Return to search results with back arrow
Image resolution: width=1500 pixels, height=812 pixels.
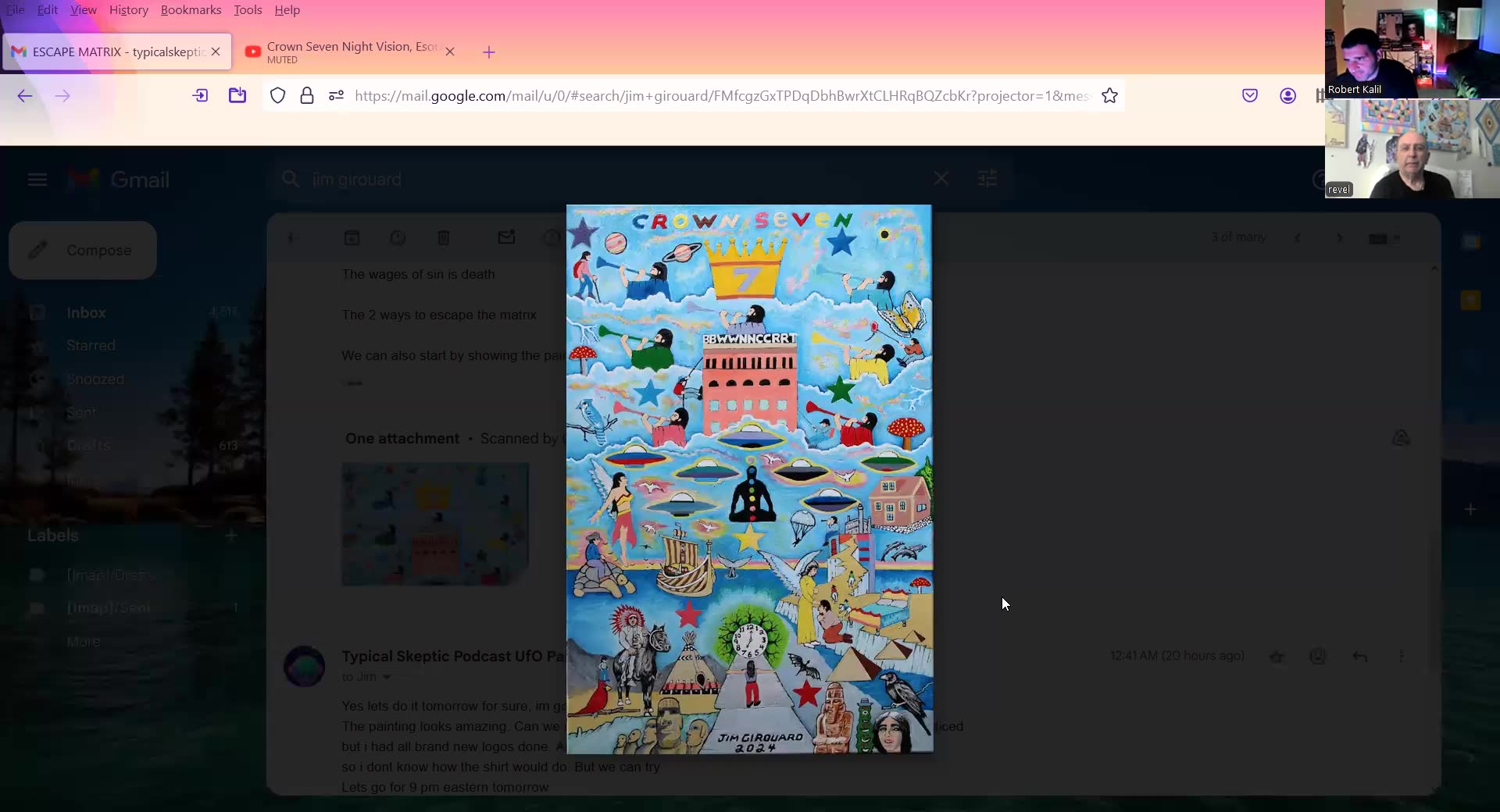(x=291, y=237)
